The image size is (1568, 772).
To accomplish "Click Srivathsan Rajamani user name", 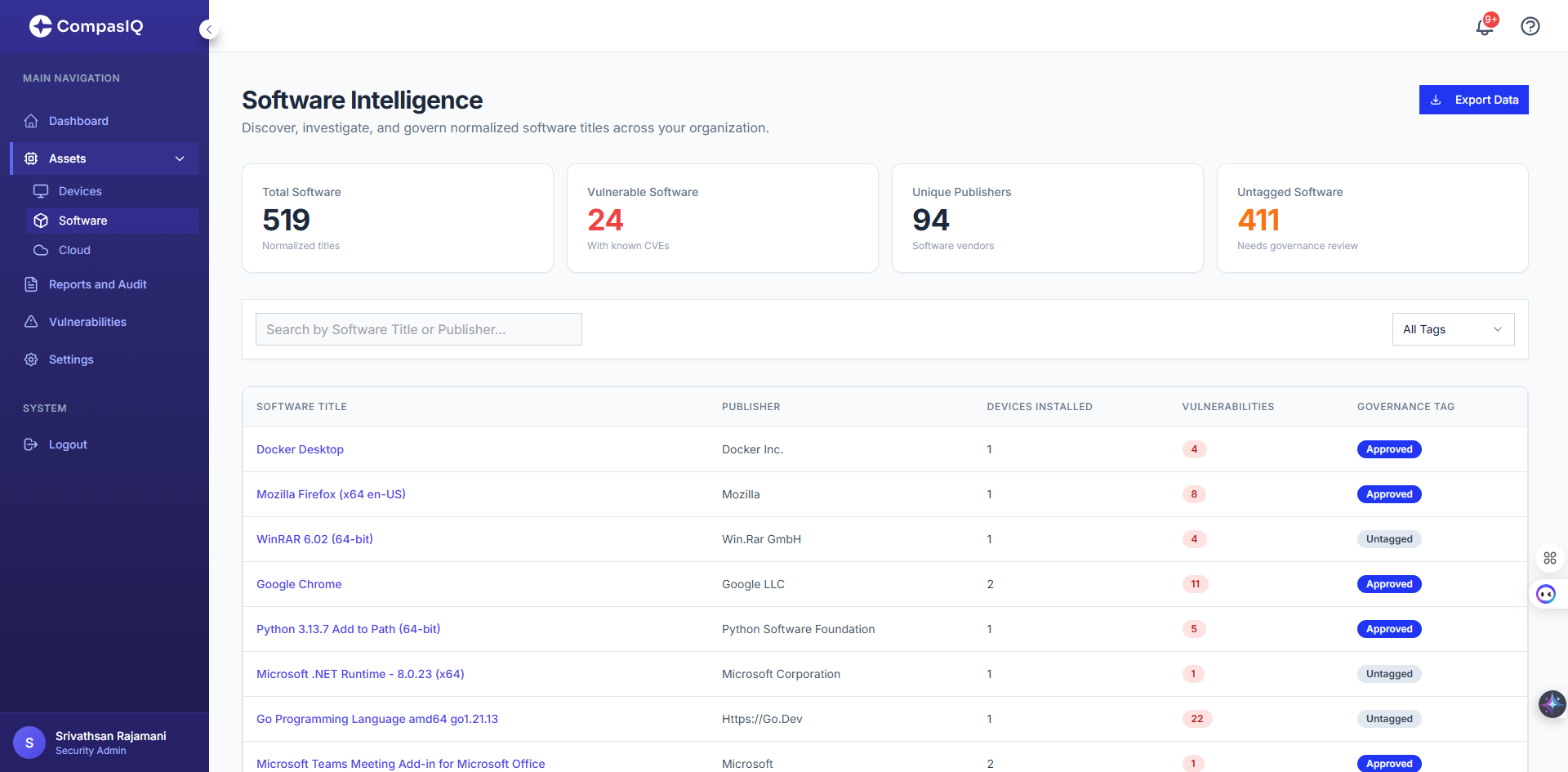I will [111, 736].
